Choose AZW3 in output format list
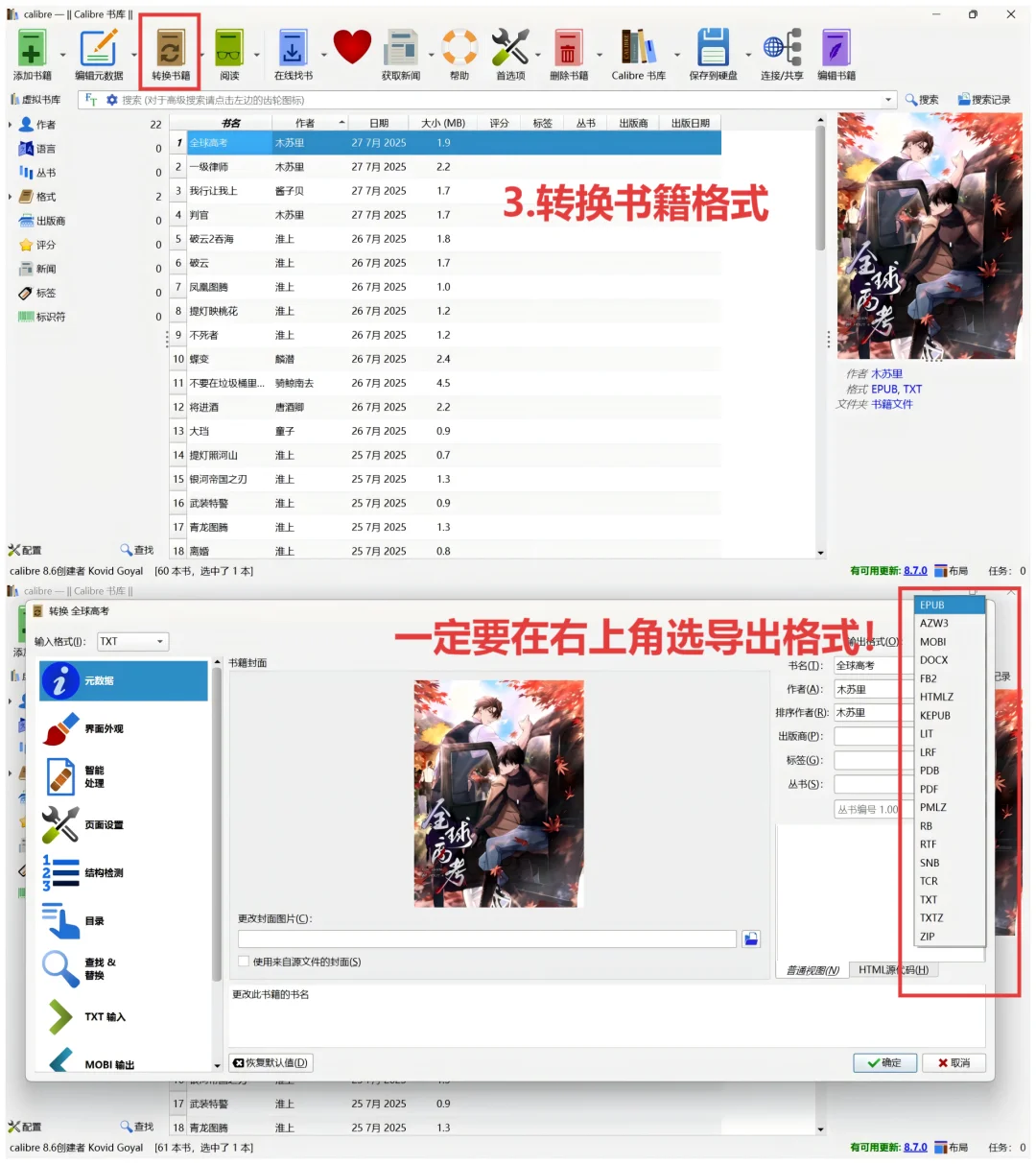1036x1164 pixels. click(x=950, y=624)
